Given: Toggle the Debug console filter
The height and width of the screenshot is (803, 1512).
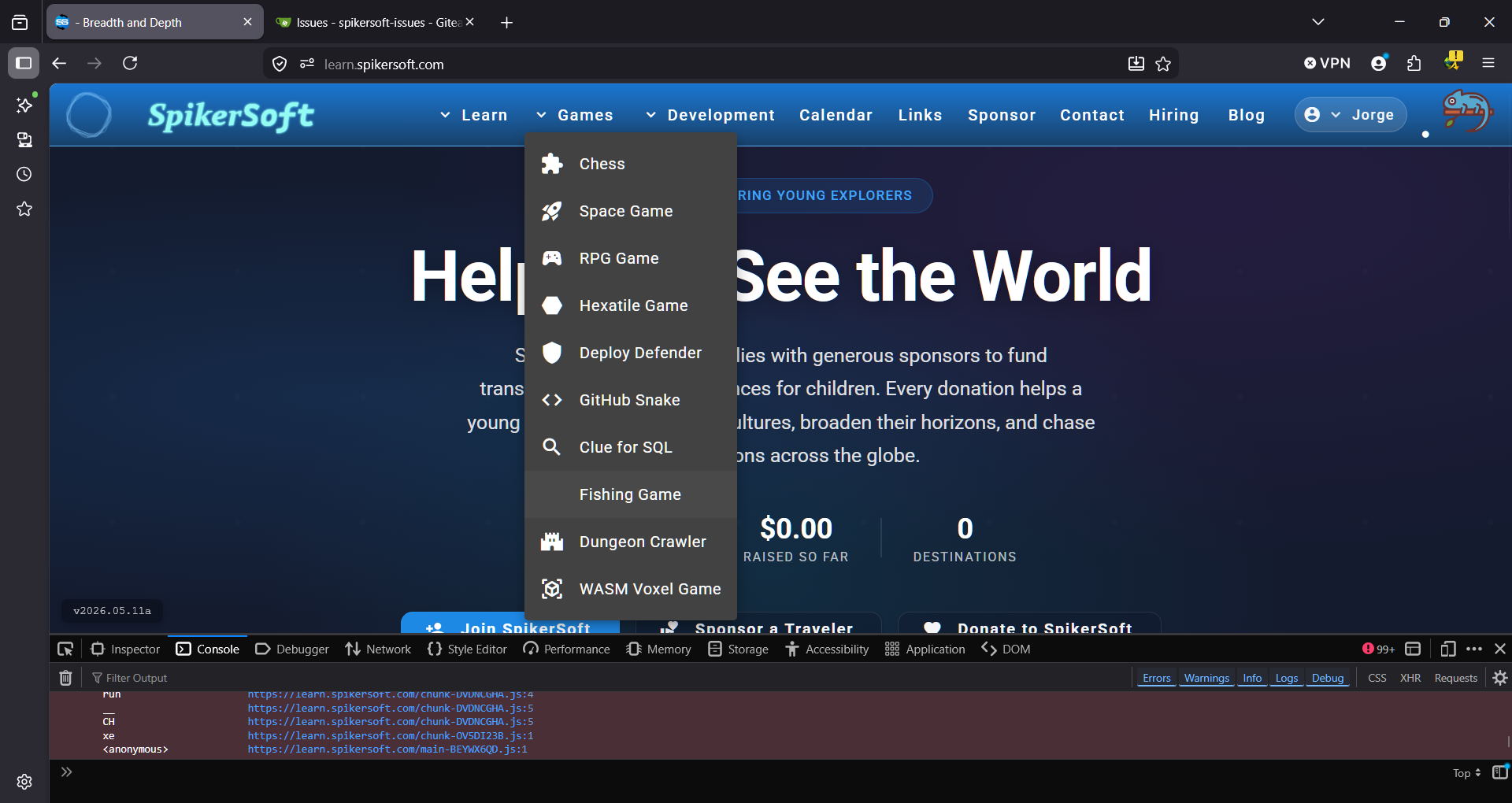Looking at the screenshot, I should coord(1328,678).
